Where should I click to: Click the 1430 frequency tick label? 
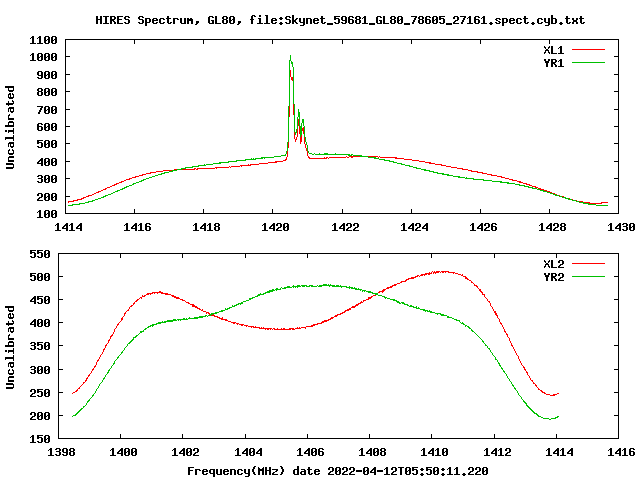point(621,227)
